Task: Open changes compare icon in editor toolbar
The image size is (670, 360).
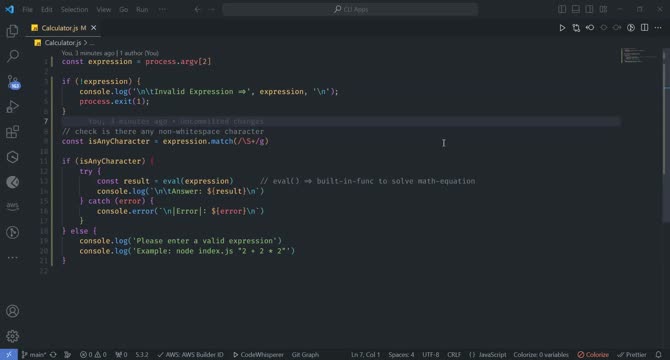Action: [x=576, y=28]
